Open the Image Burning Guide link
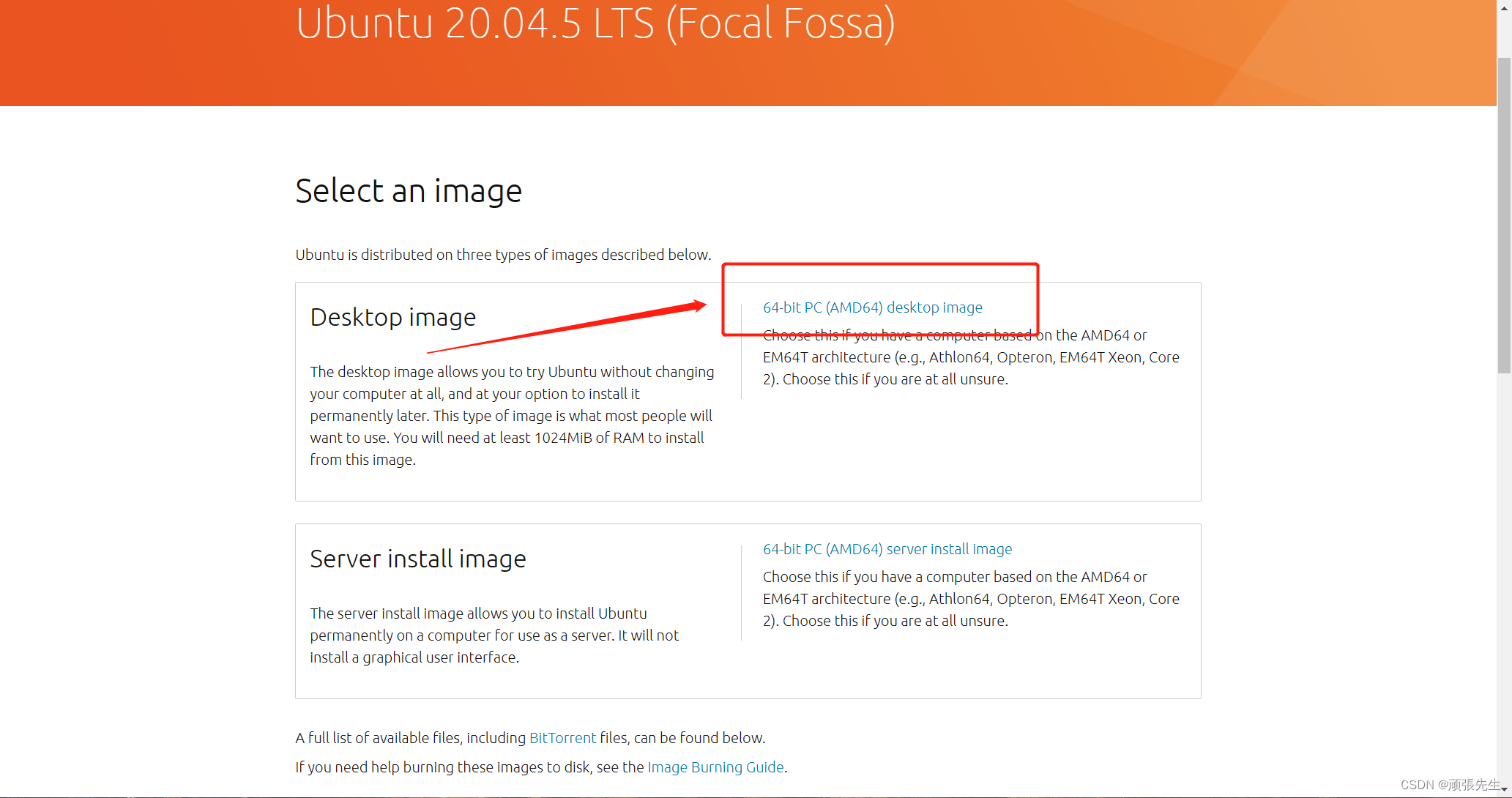Image resolution: width=1512 pixels, height=798 pixels. pyautogui.click(x=715, y=767)
